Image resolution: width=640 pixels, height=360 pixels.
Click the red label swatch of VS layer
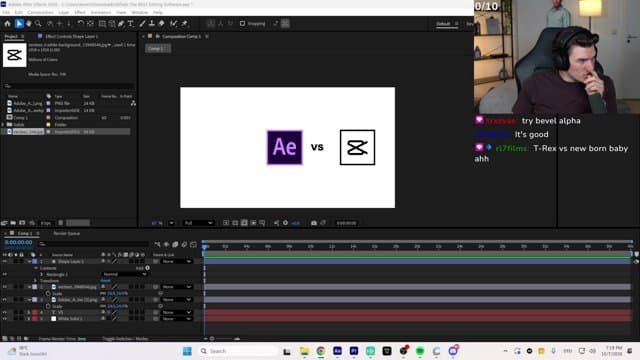pos(35,312)
